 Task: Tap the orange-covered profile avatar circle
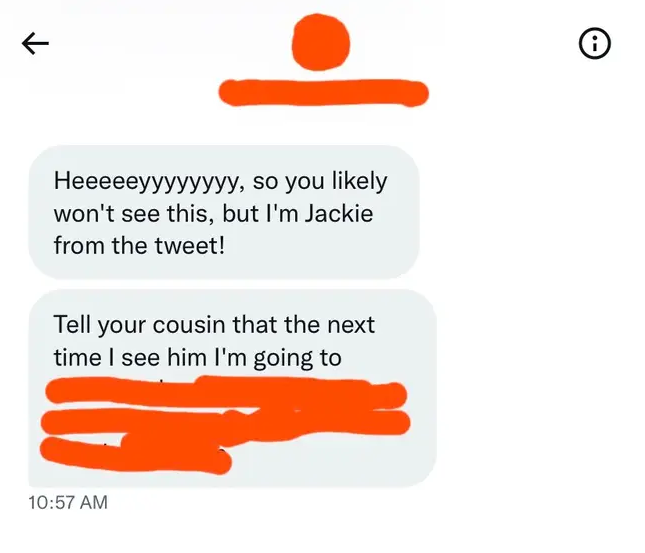click(321, 42)
